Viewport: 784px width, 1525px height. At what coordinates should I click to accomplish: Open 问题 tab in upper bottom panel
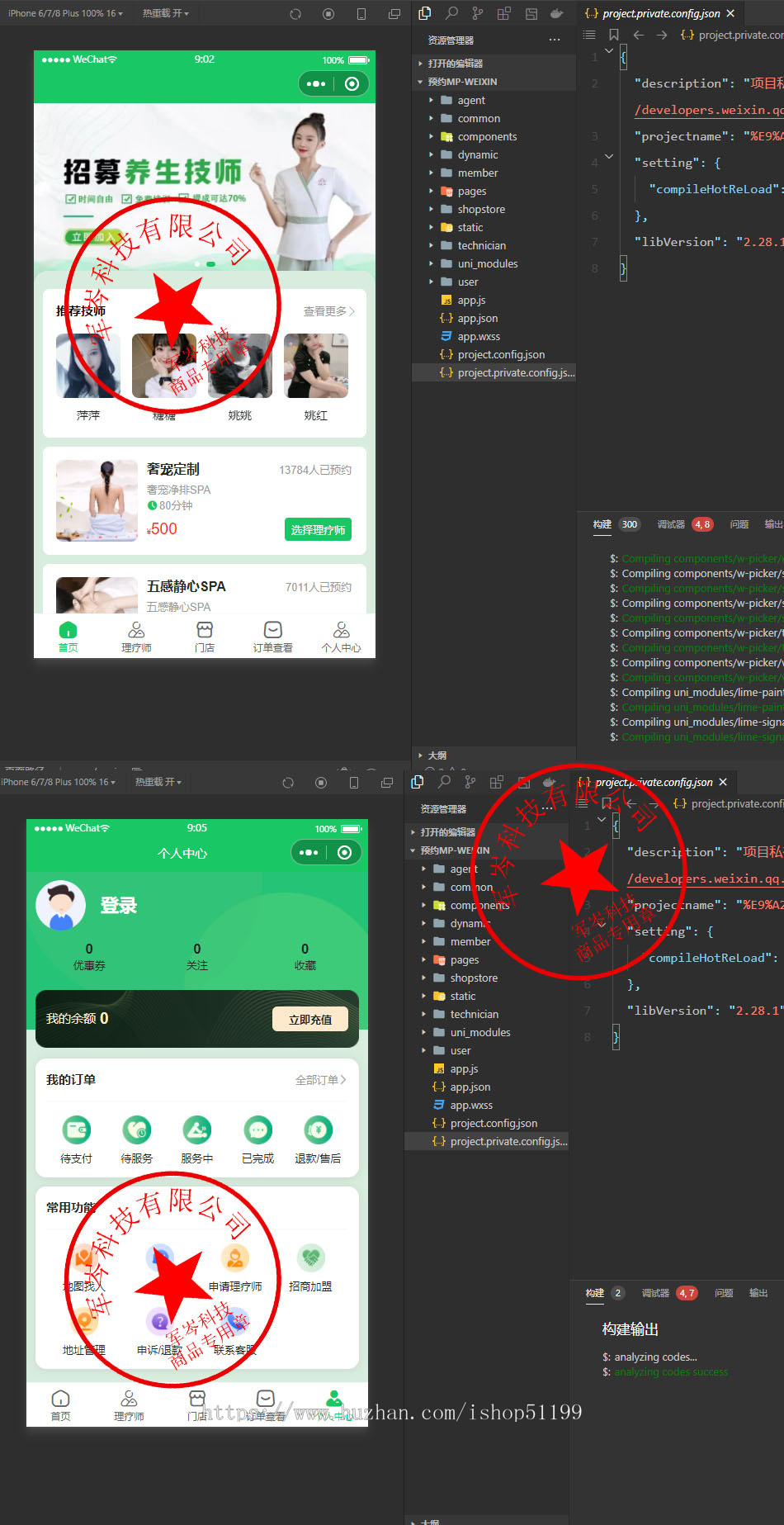tap(739, 524)
